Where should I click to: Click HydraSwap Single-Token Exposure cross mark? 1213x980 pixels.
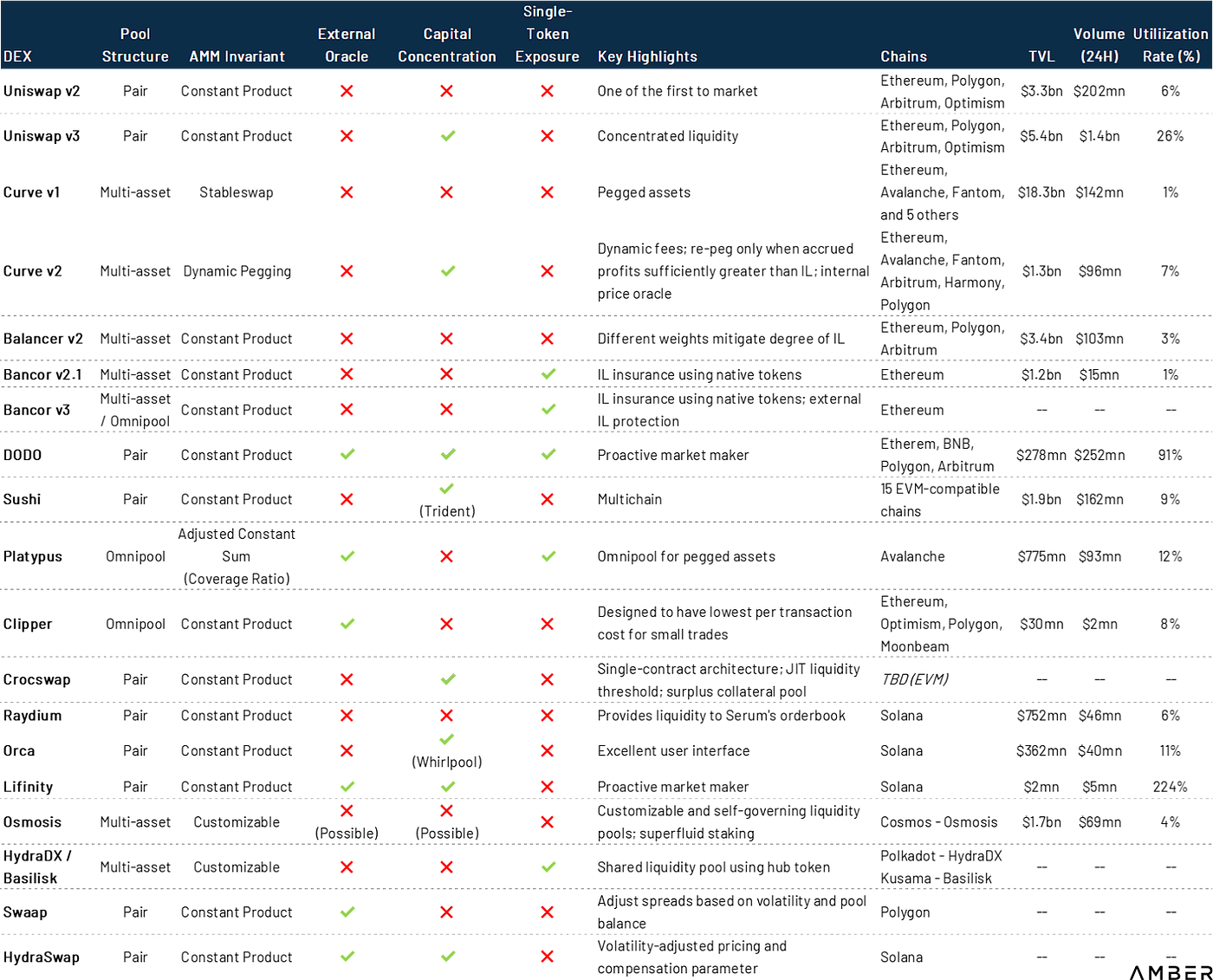coord(548,957)
